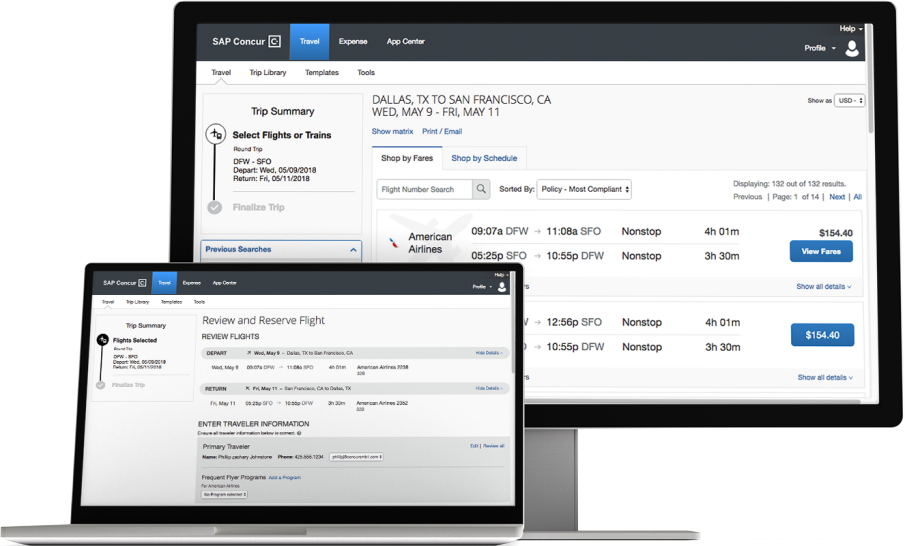Select the Shop by Fares tab

(x=407, y=158)
